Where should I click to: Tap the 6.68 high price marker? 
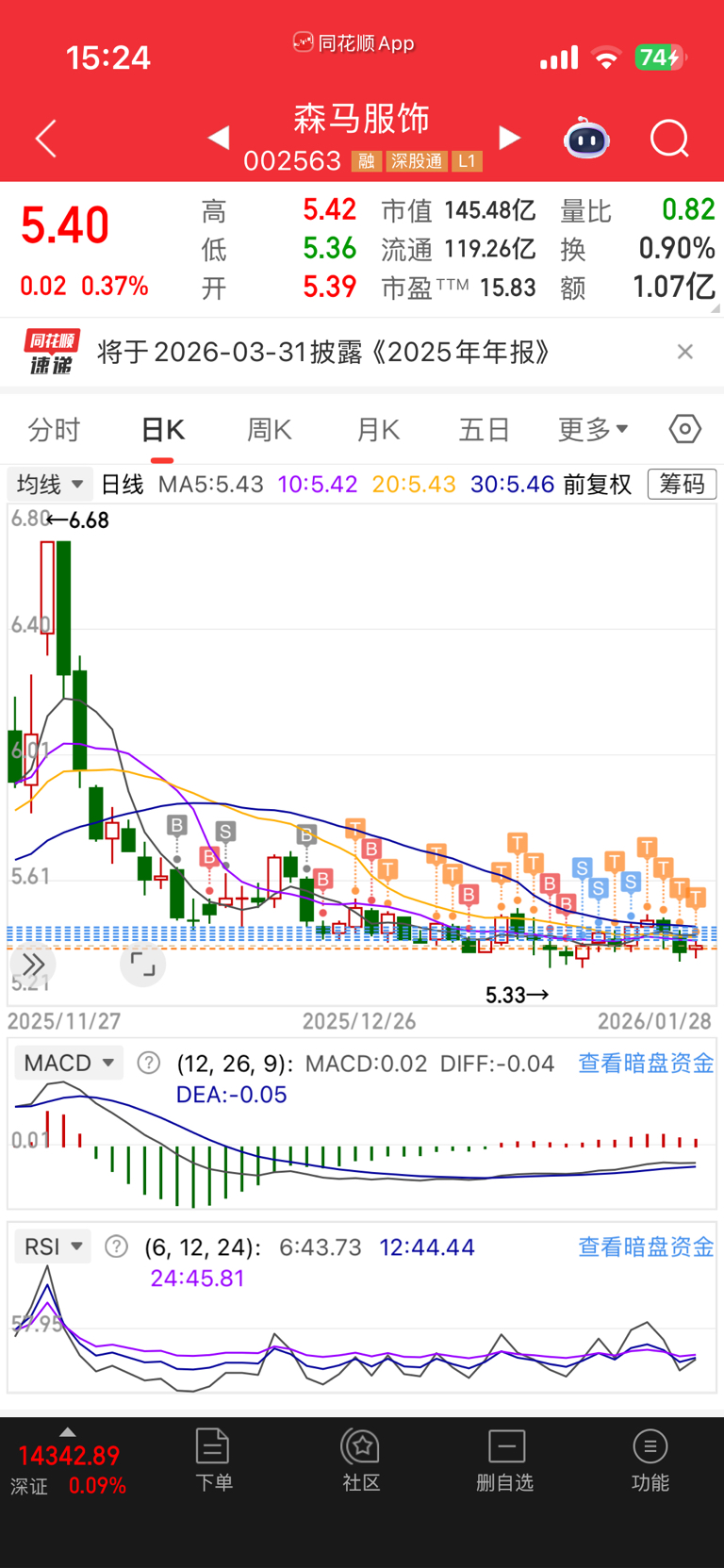point(78,520)
